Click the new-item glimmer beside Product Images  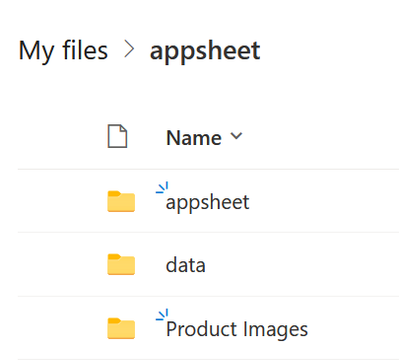[162, 315]
